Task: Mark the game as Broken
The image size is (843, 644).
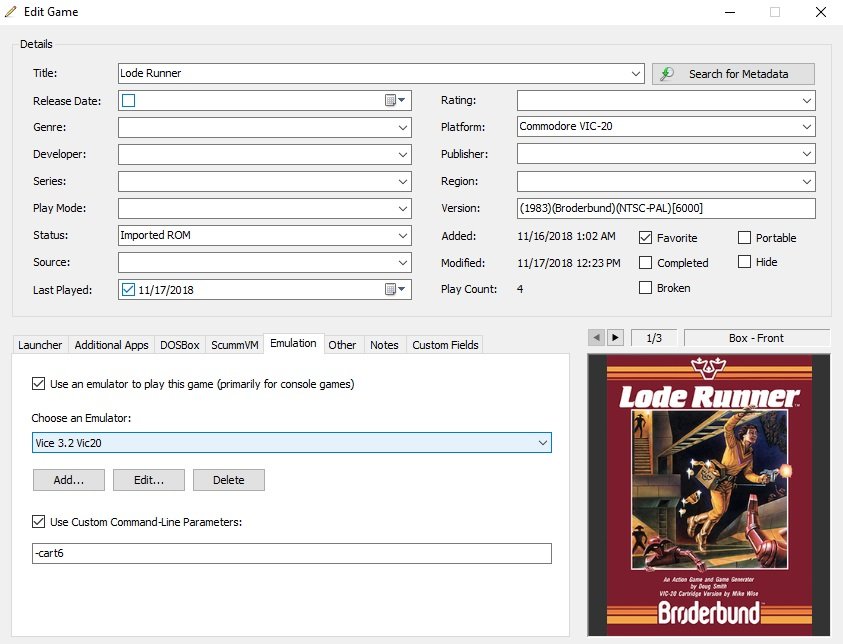Action: (x=645, y=288)
